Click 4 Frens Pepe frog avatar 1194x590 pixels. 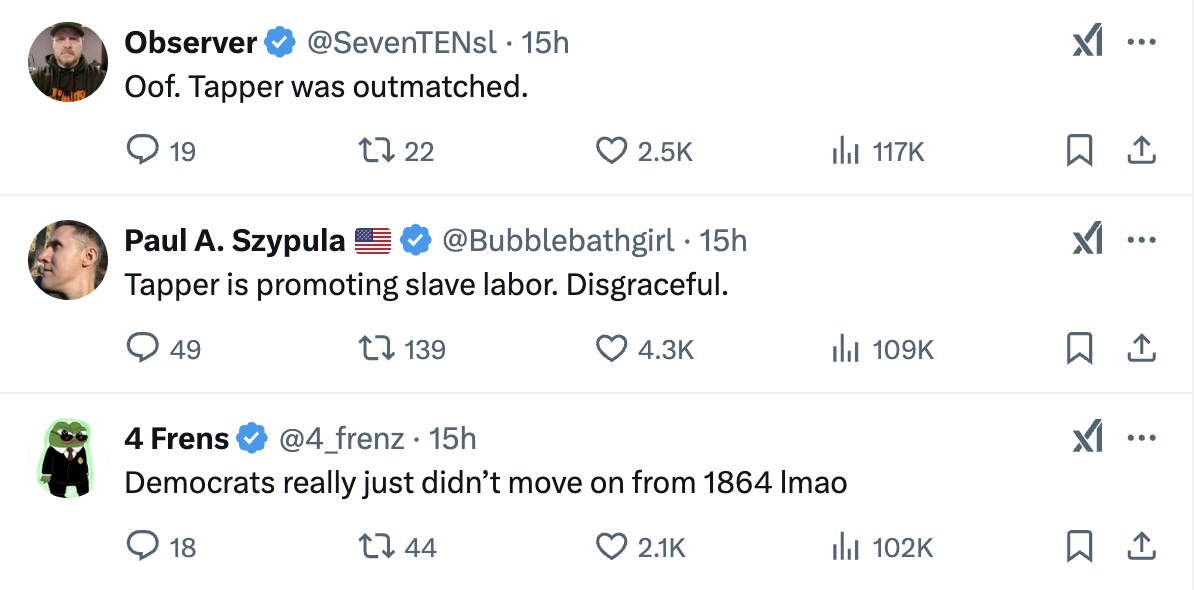68,457
